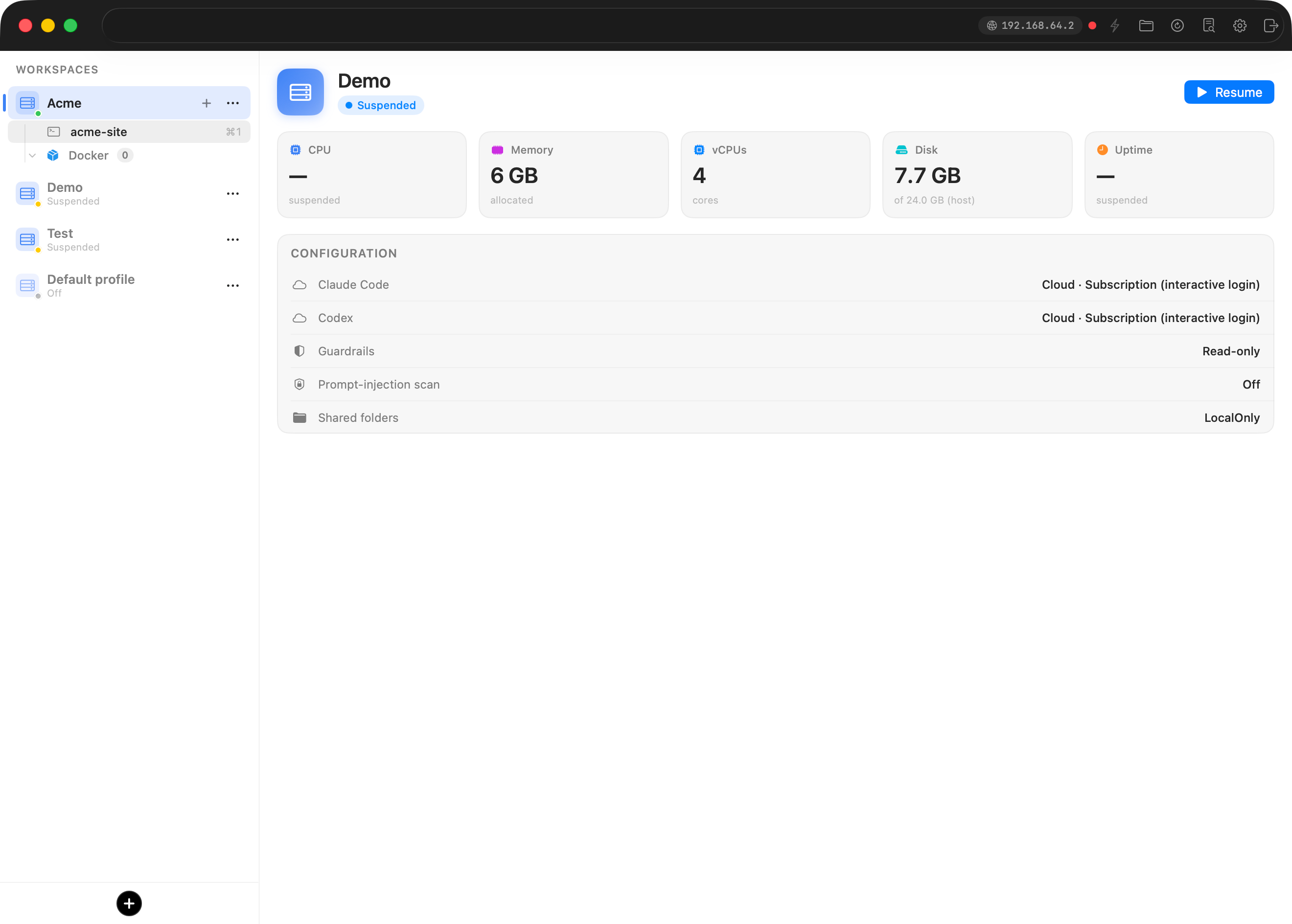Click the 192.168.64.2 IP address badge
Screen dimensions: 1292x924
[x=1030, y=25]
